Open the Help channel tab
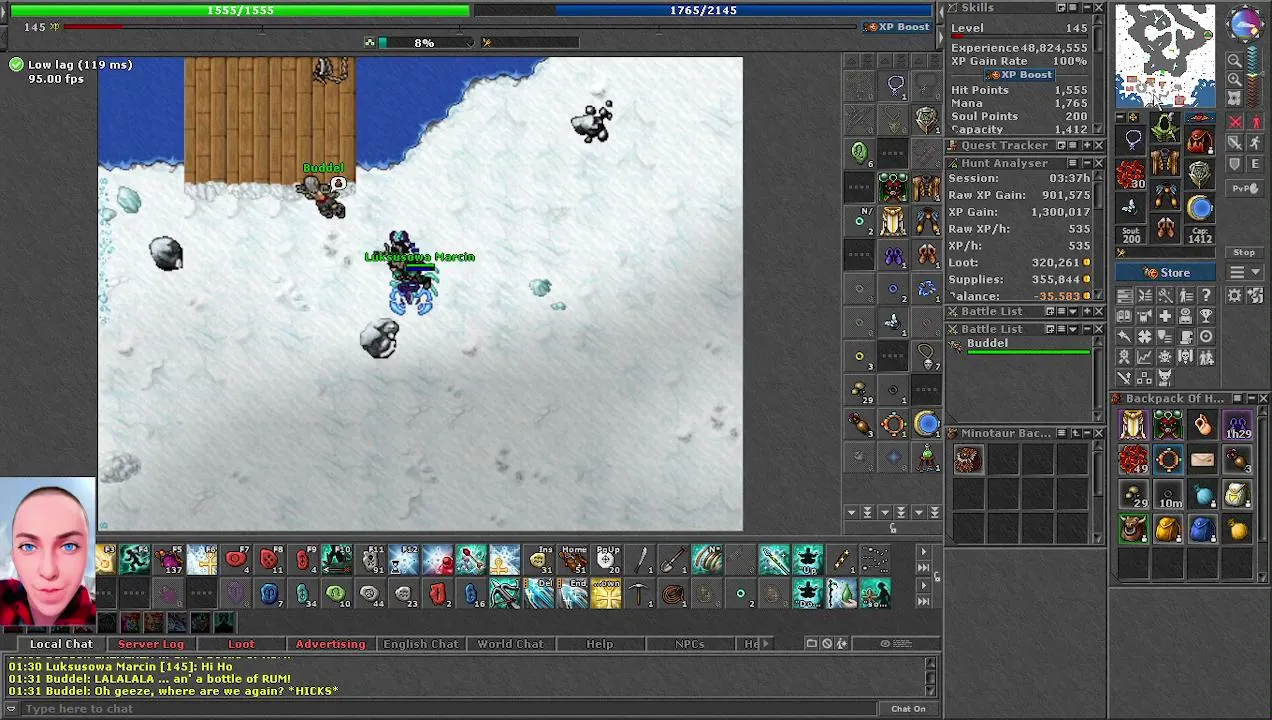1272x720 pixels. tap(600, 644)
